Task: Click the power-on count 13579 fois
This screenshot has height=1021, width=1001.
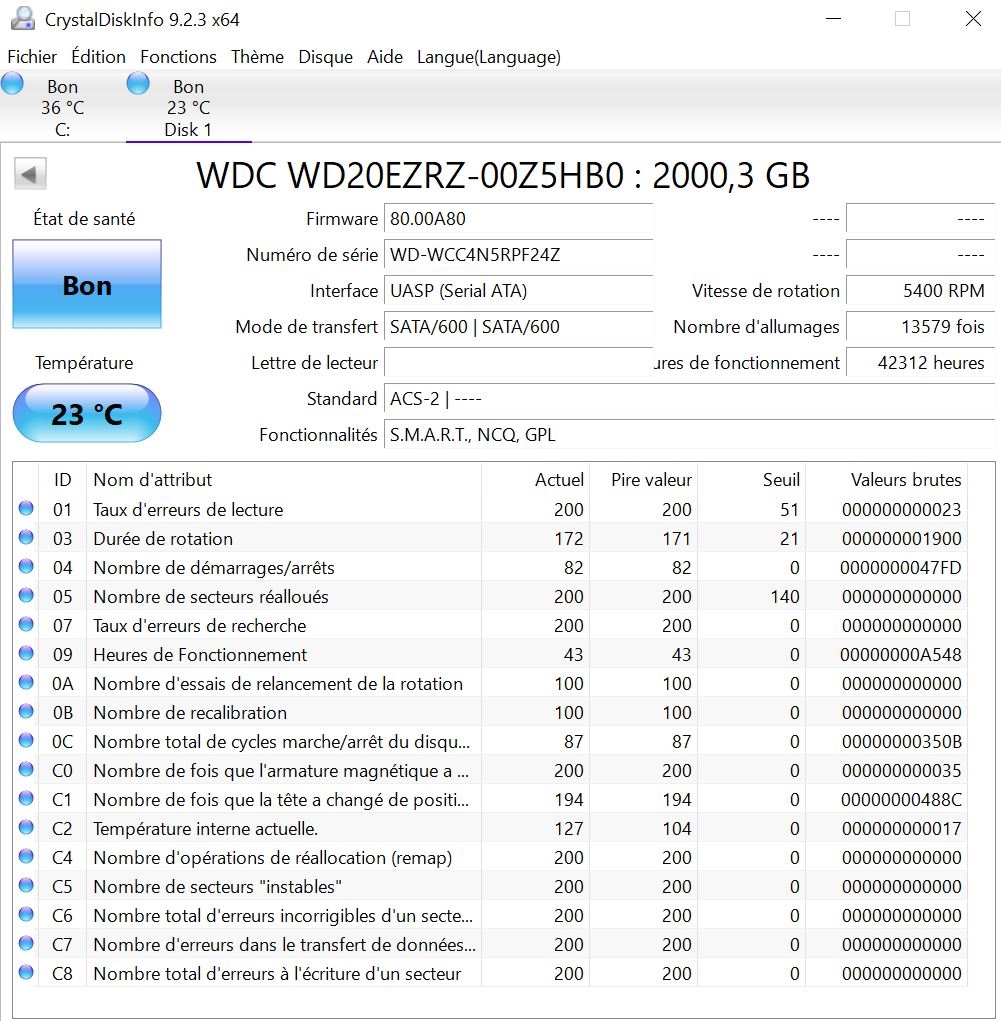Action: (920, 326)
